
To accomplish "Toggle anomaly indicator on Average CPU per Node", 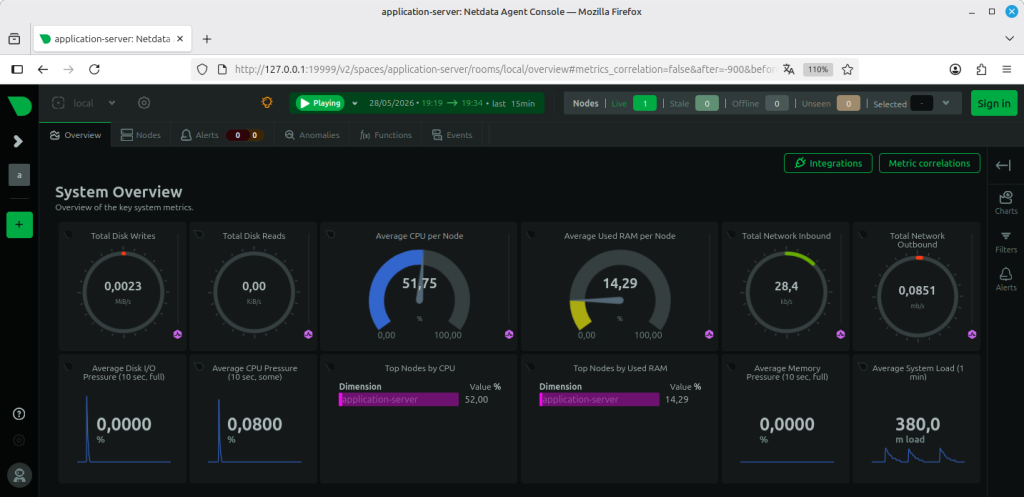I will [509, 334].
